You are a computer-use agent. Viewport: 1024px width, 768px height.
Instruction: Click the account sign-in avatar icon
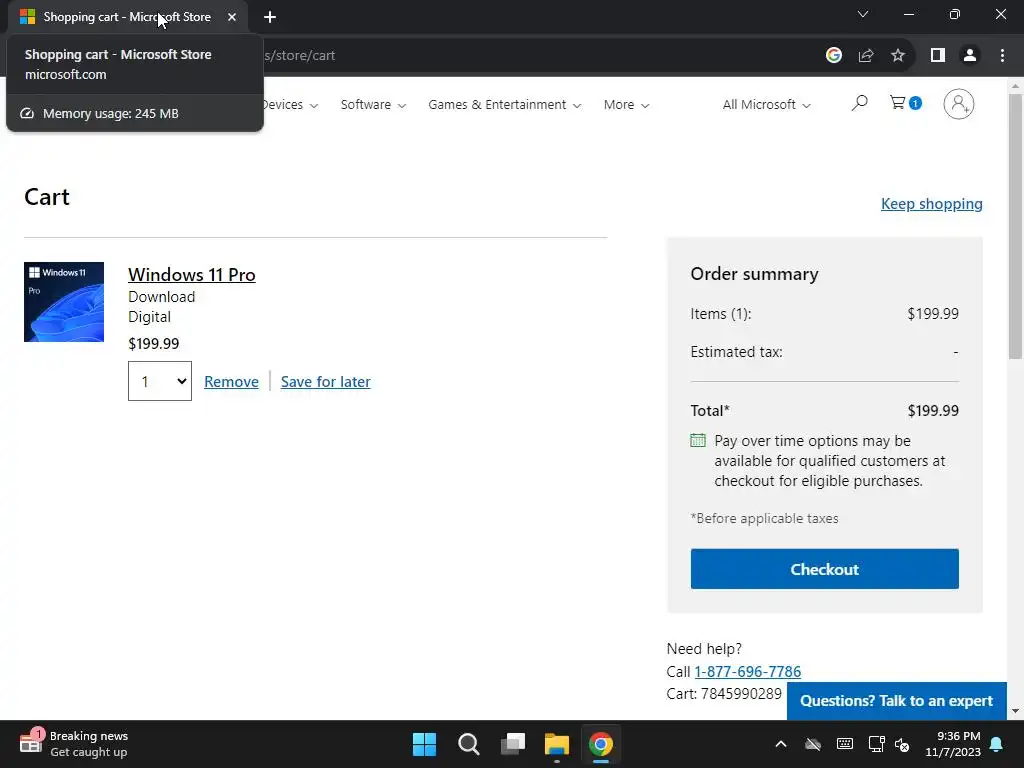(x=958, y=104)
